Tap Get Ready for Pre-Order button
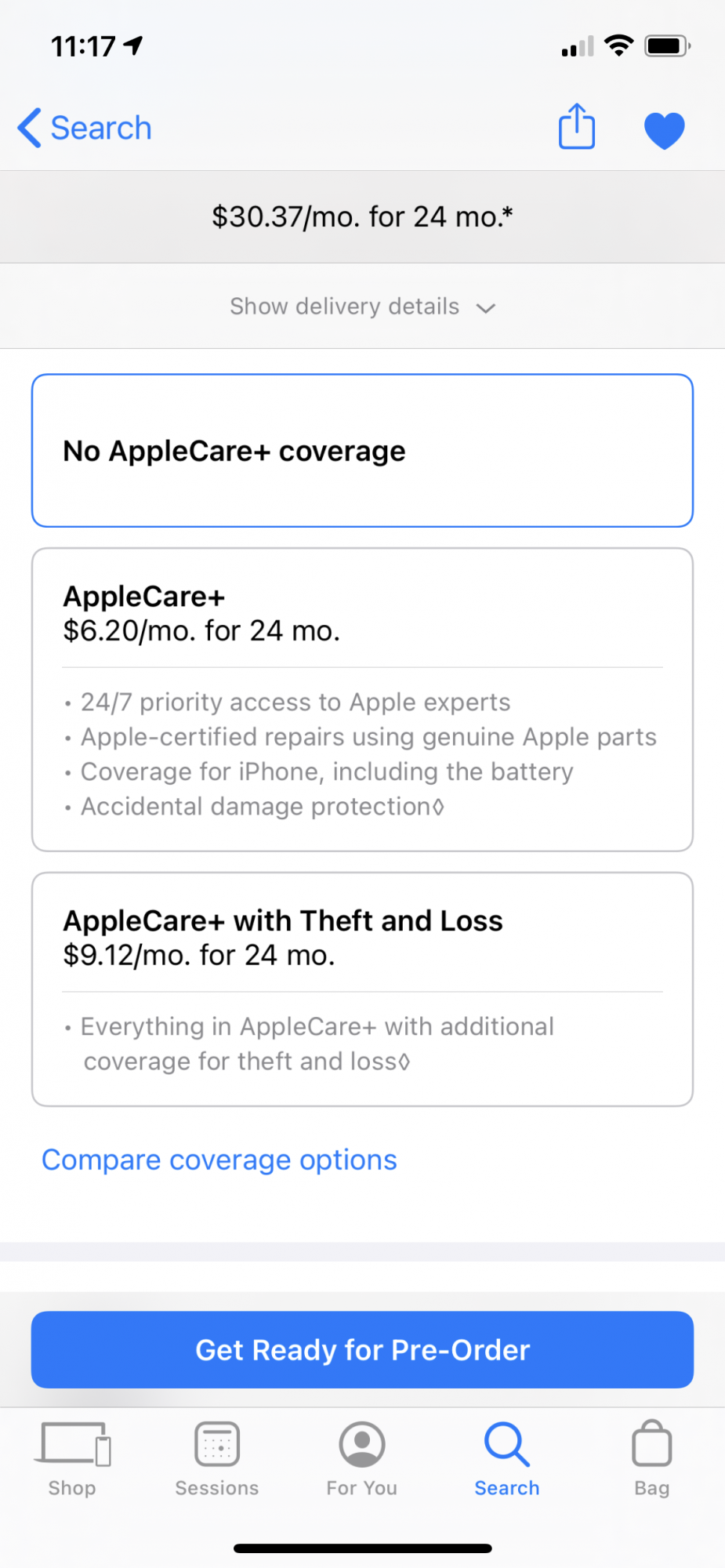The width and height of the screenshot is (725, 1568). coord(362,1350)
